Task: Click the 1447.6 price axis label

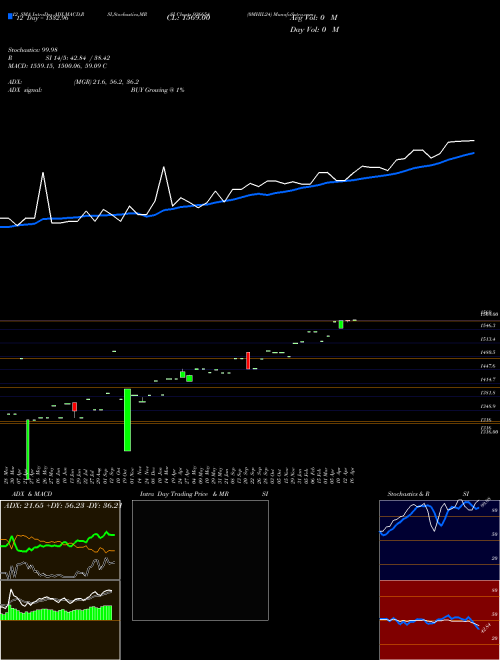Action: click(488, 366)
